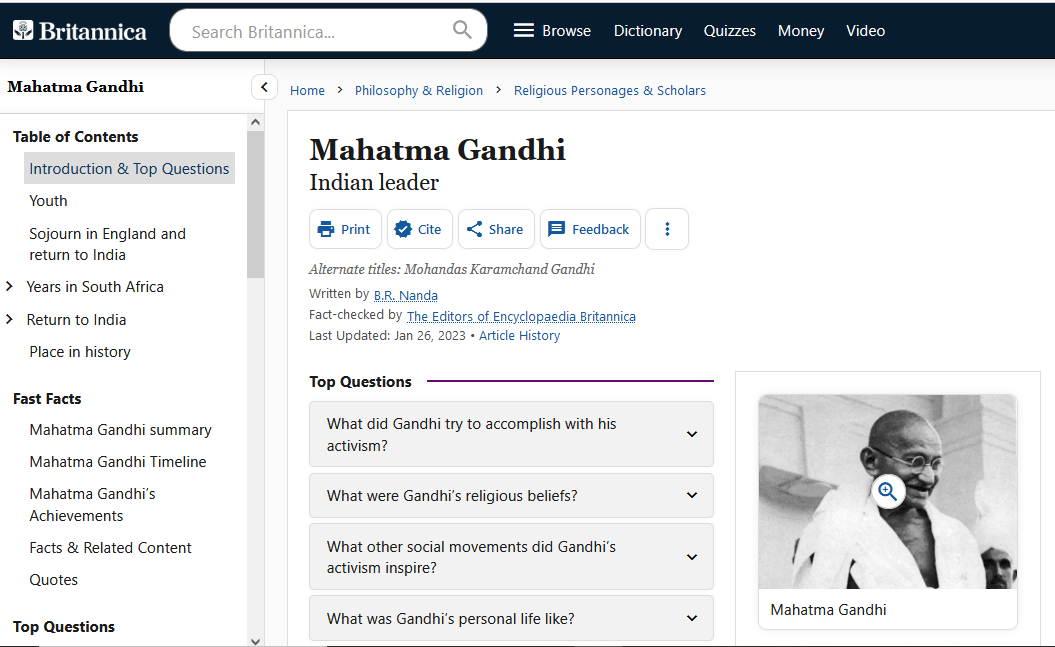Open Mahatma Gandhi's Achievements
The image size is (1055, 647).
[92, 504]
